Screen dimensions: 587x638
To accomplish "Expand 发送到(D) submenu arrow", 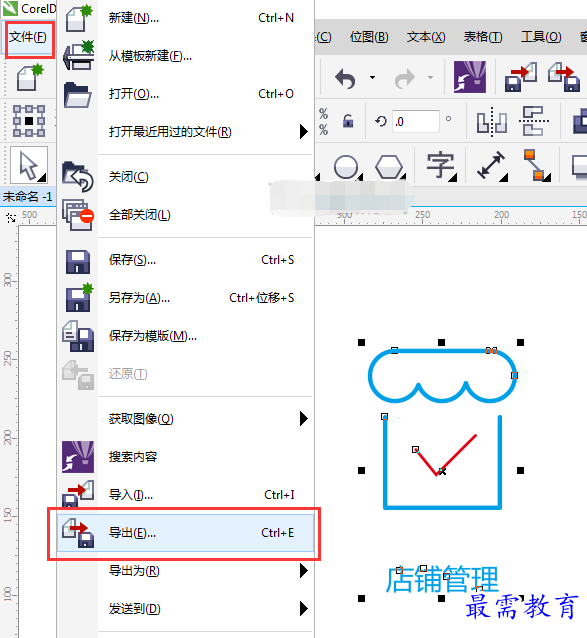I will [x=303, y=609].
